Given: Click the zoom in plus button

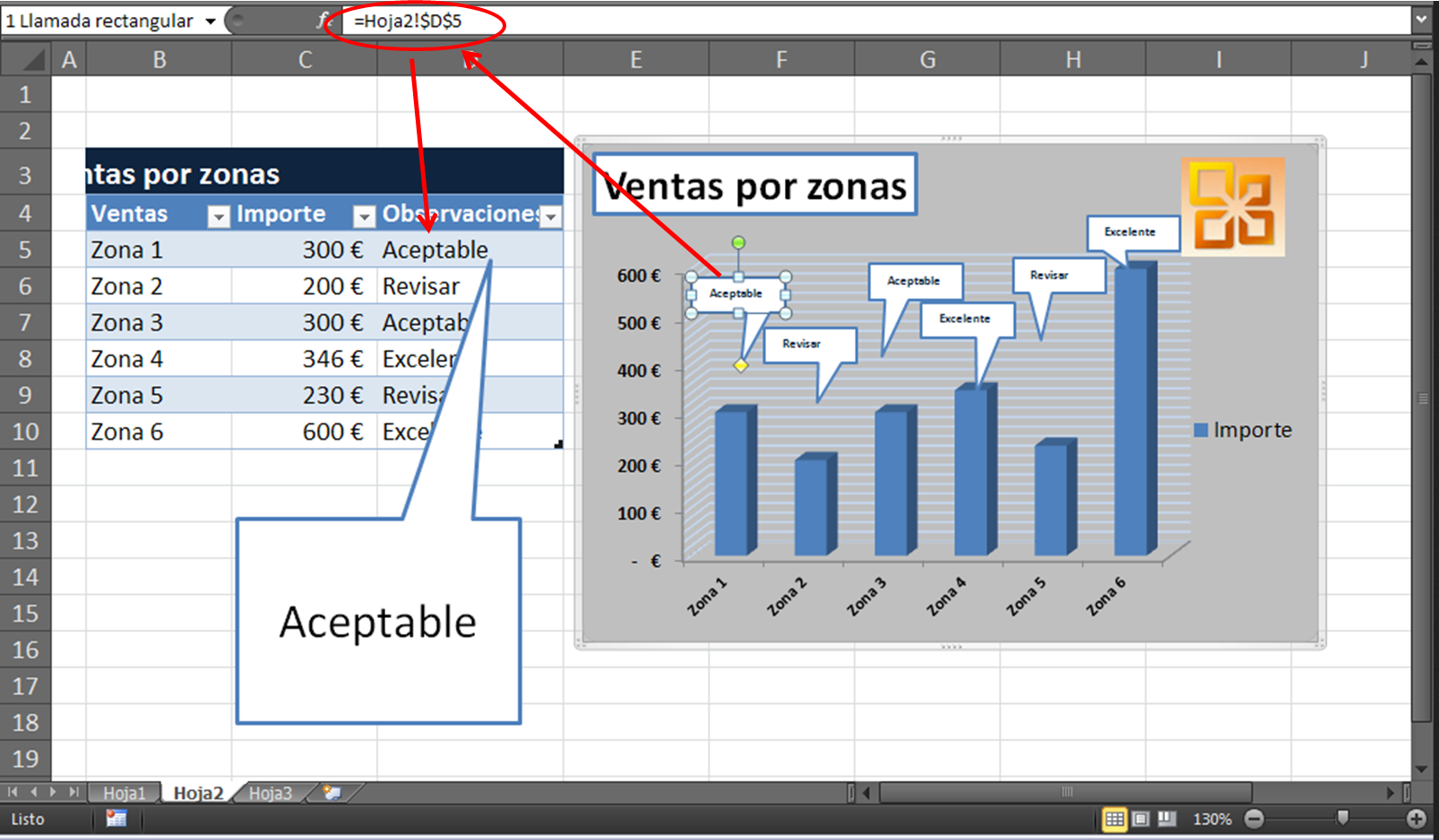Looking at the screenshot, I should pyautogui.click(x=1416, y=819).
